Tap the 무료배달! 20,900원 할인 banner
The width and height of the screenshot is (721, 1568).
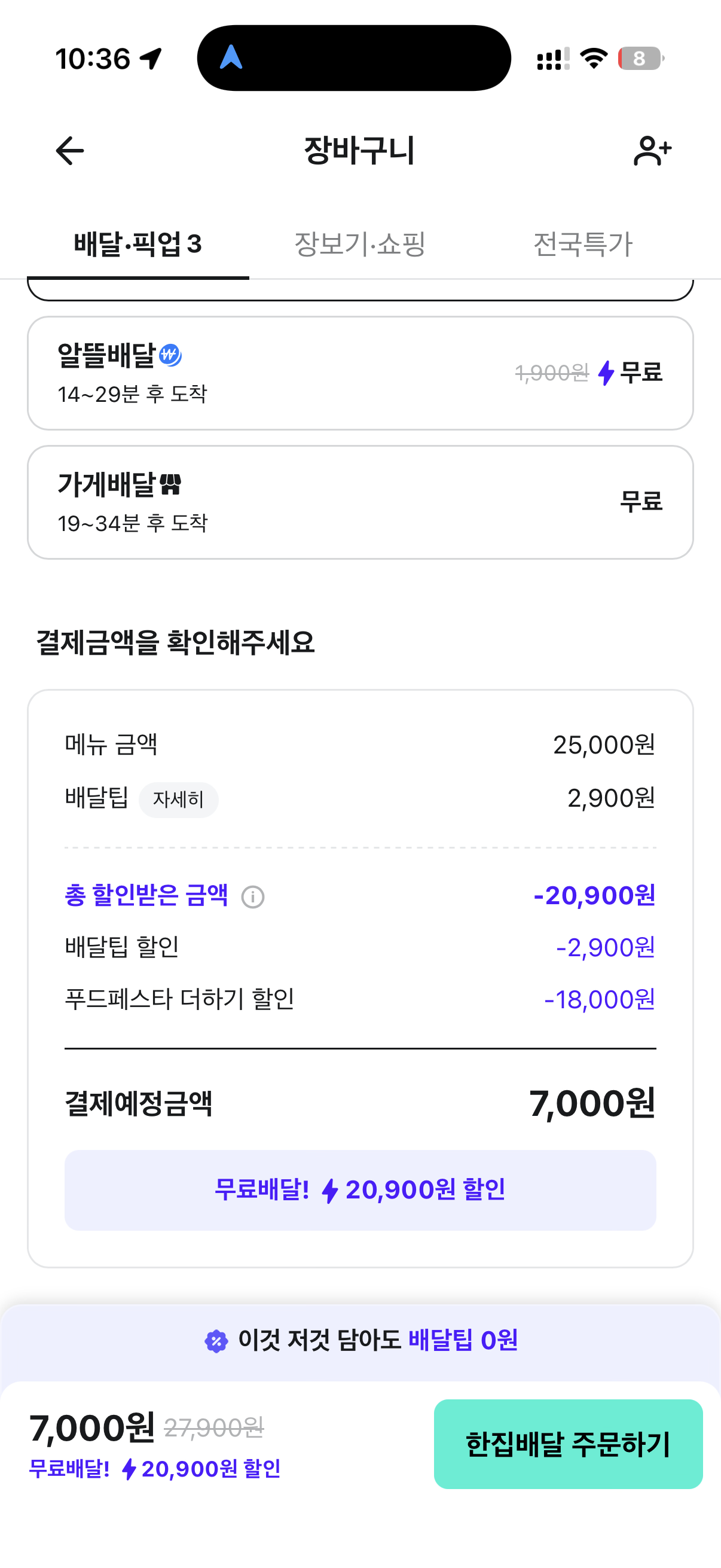coord(360,1190)
